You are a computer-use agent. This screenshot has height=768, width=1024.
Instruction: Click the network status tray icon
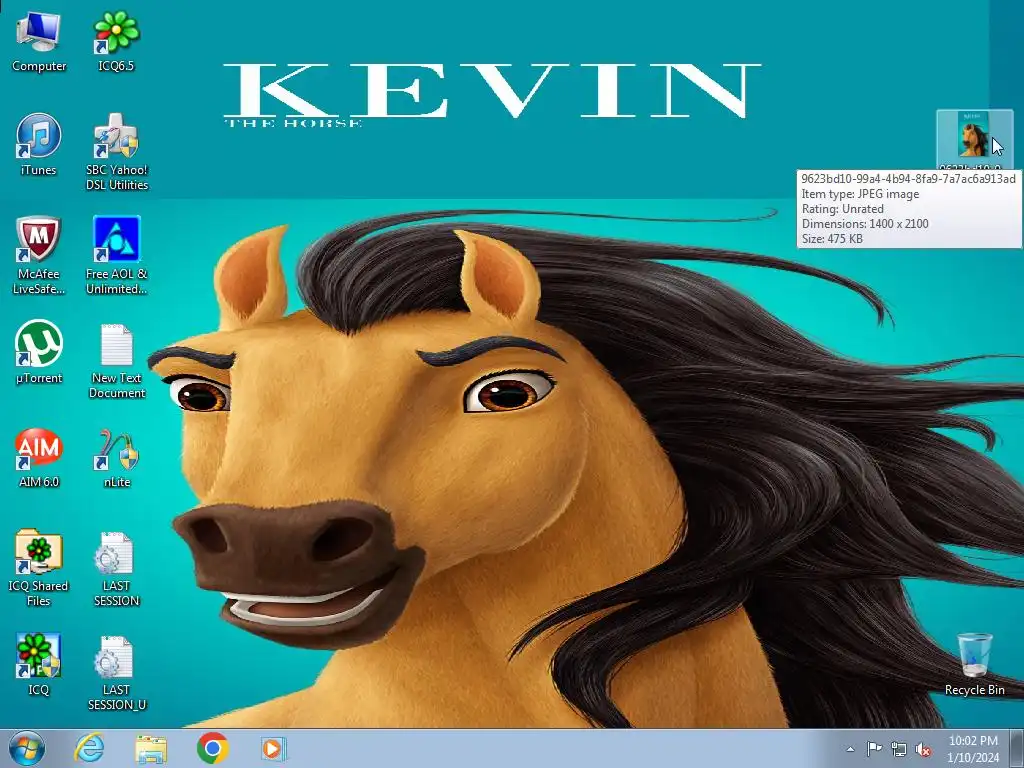point(899,749)
